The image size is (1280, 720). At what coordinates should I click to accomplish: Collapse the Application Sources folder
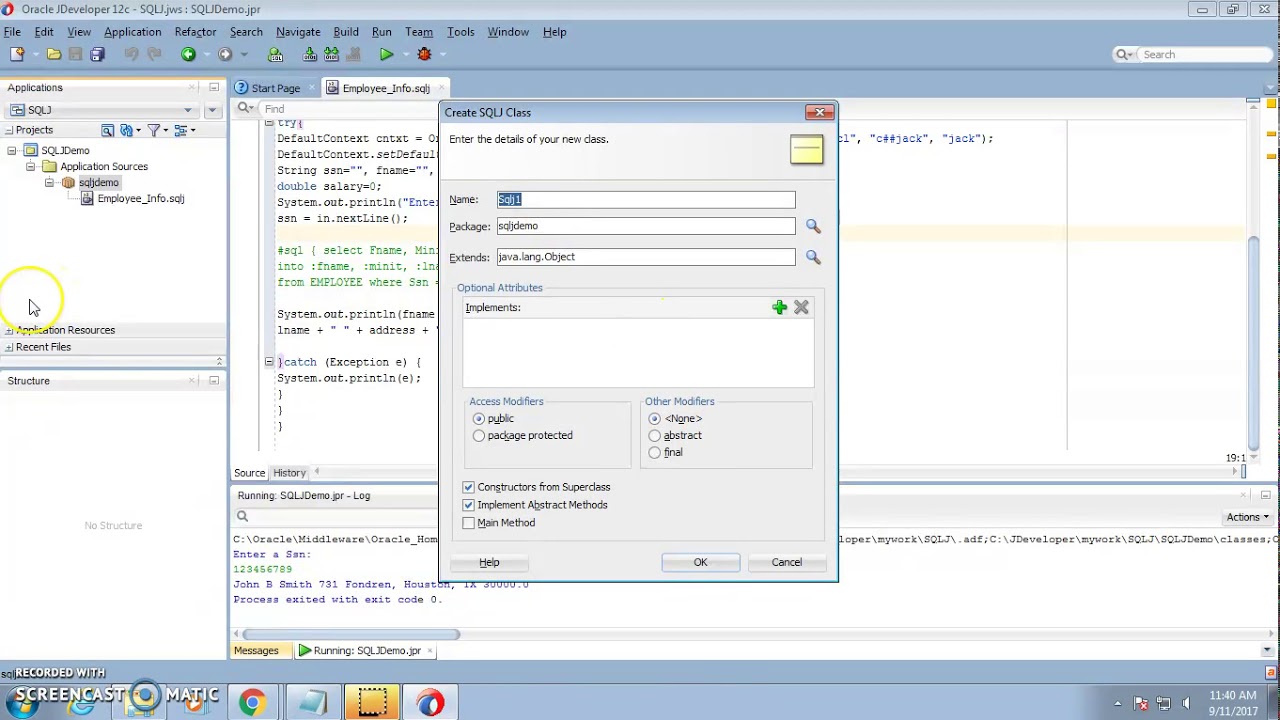(x=30, y=167)
